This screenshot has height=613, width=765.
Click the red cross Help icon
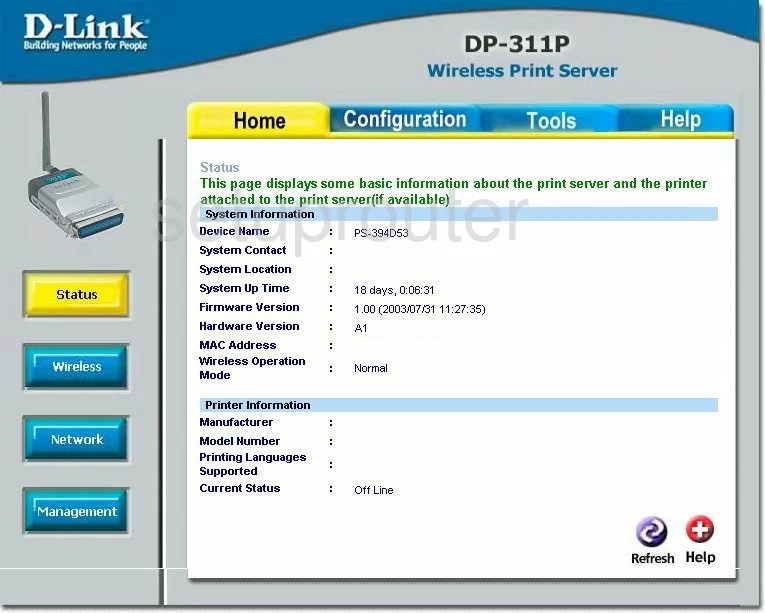tap(700, 529)
